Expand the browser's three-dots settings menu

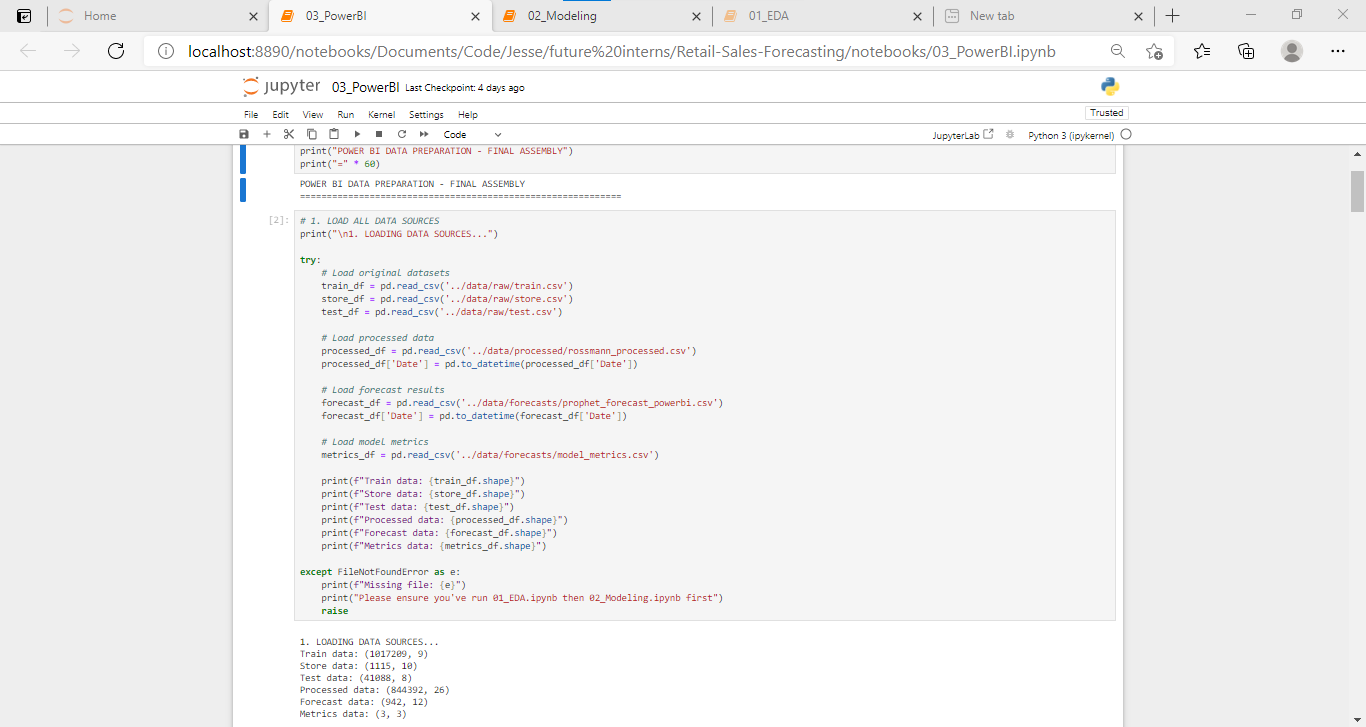pyautogui.click(x=1338, y=51)
